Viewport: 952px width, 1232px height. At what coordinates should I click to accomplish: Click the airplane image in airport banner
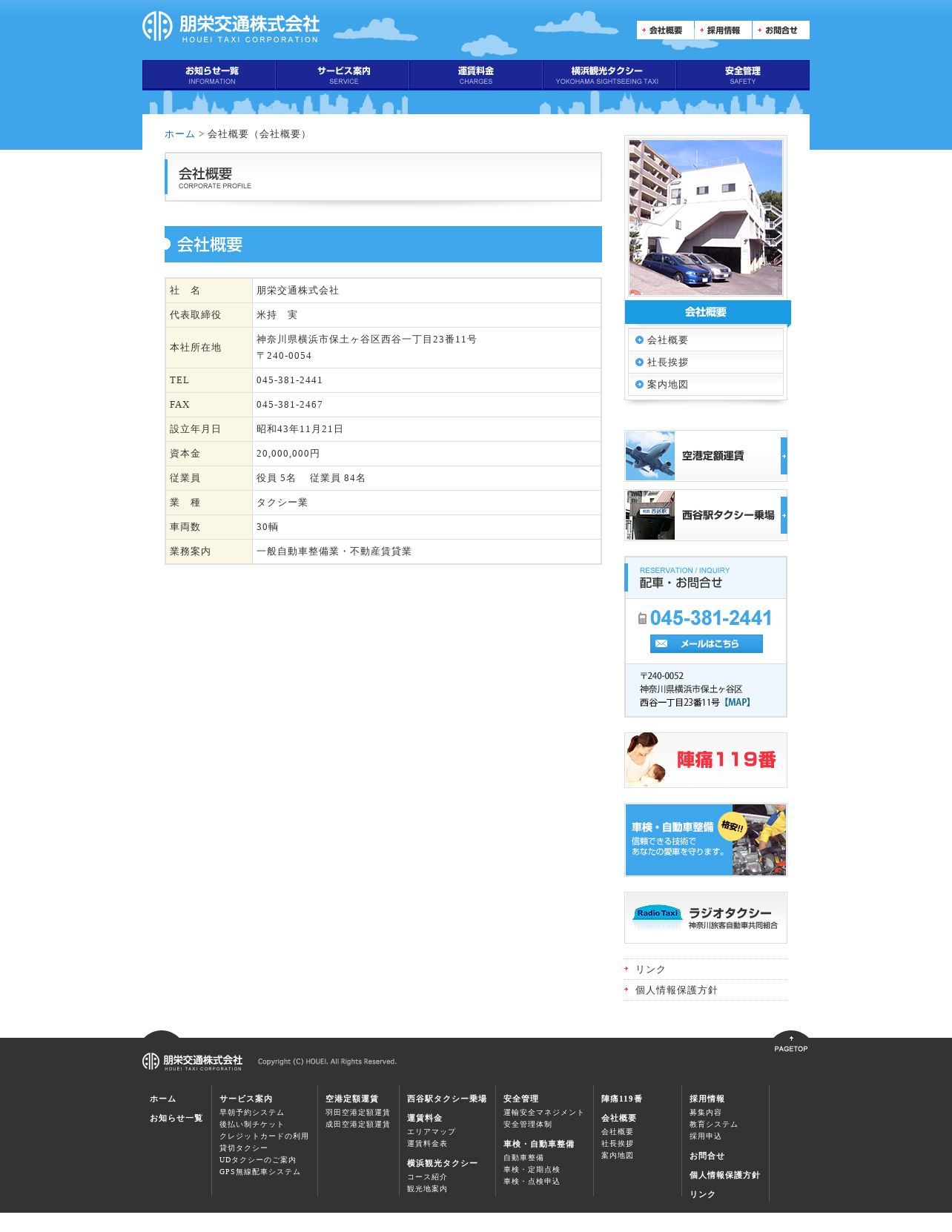pyautogui.click(x=650, y=456)
